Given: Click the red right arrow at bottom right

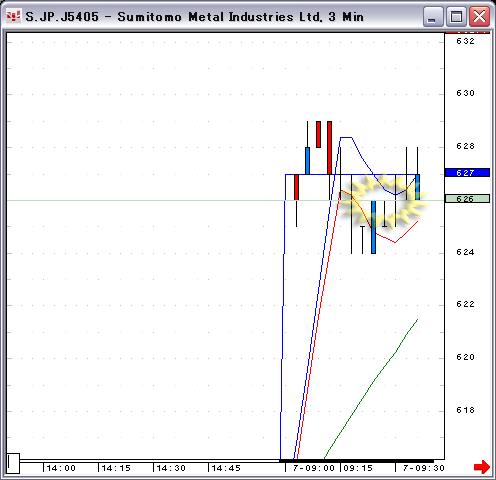Looking at the screenshot, I should click(482, 467).
